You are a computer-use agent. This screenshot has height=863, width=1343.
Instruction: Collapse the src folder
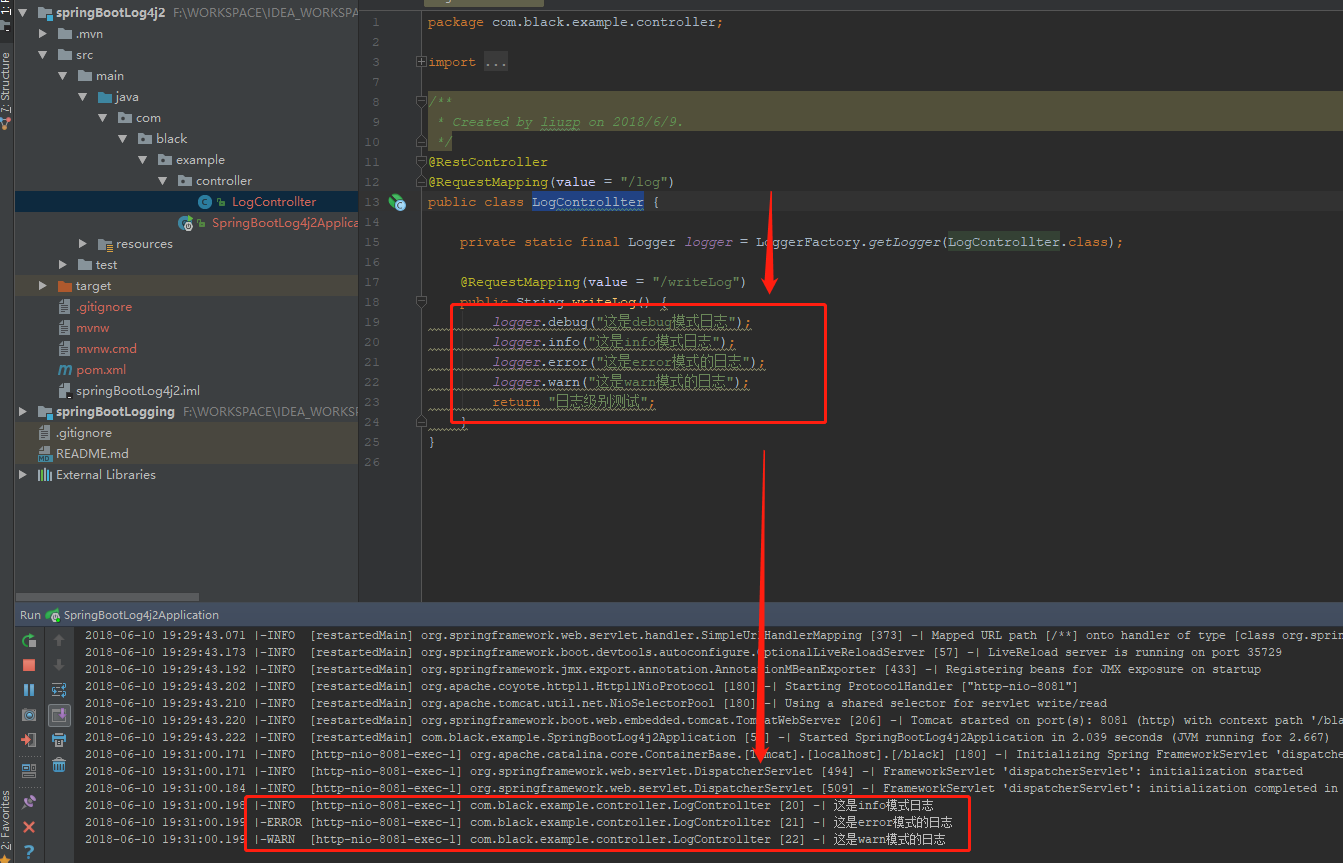(x=43, y=55)
